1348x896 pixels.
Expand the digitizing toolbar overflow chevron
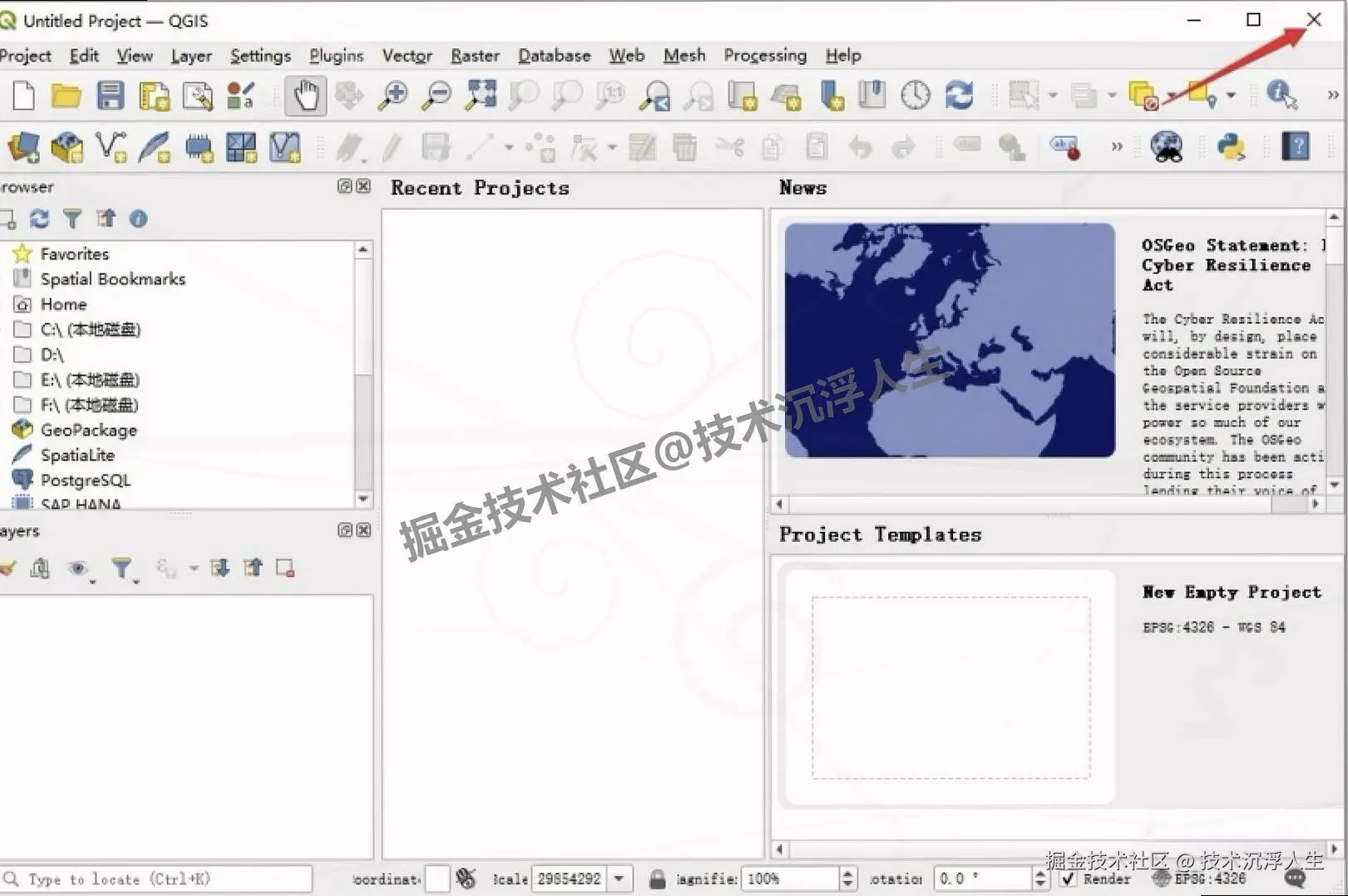pos(1117,147)
